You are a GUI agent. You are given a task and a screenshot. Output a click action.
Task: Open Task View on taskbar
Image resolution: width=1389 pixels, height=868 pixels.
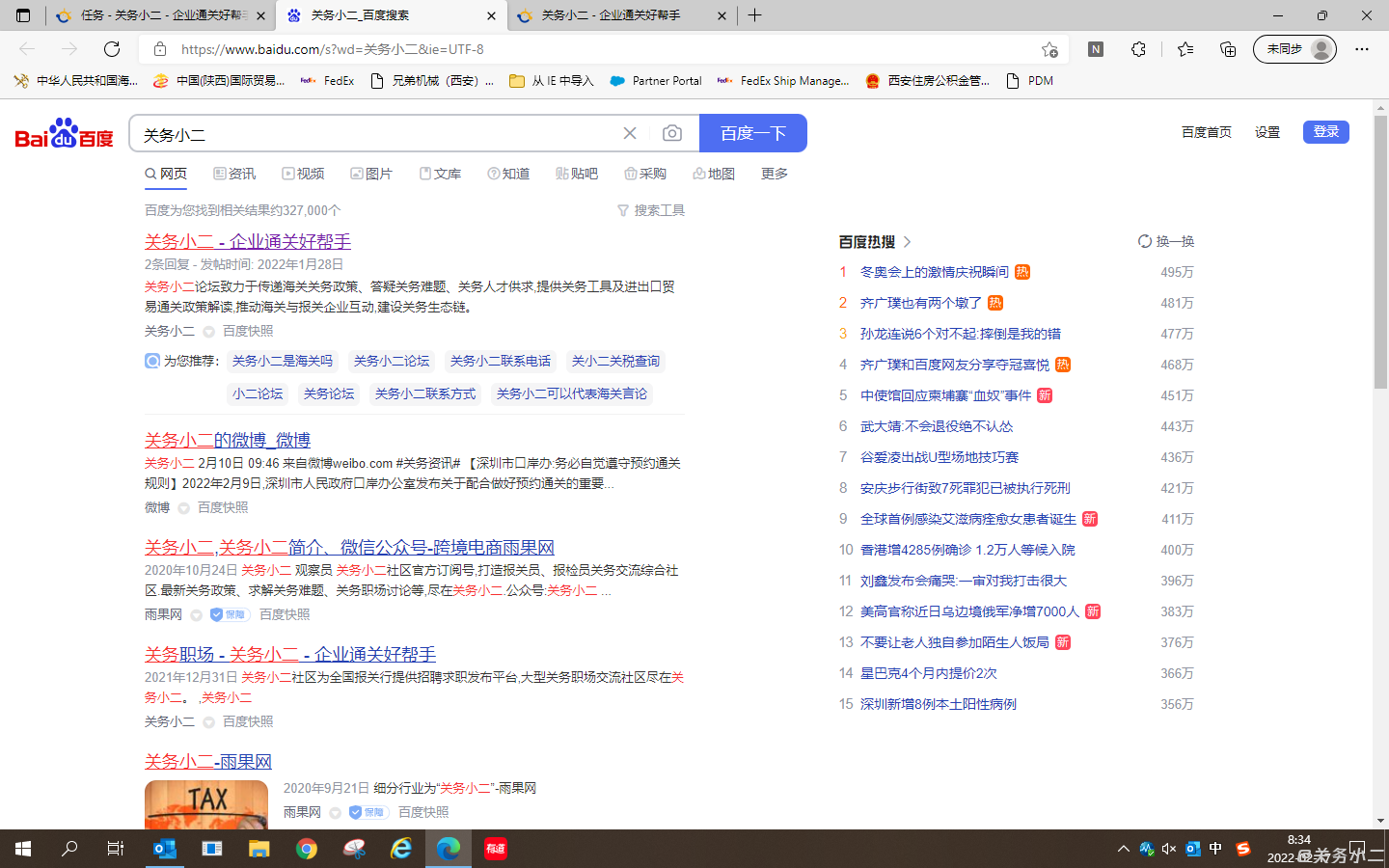116,849
